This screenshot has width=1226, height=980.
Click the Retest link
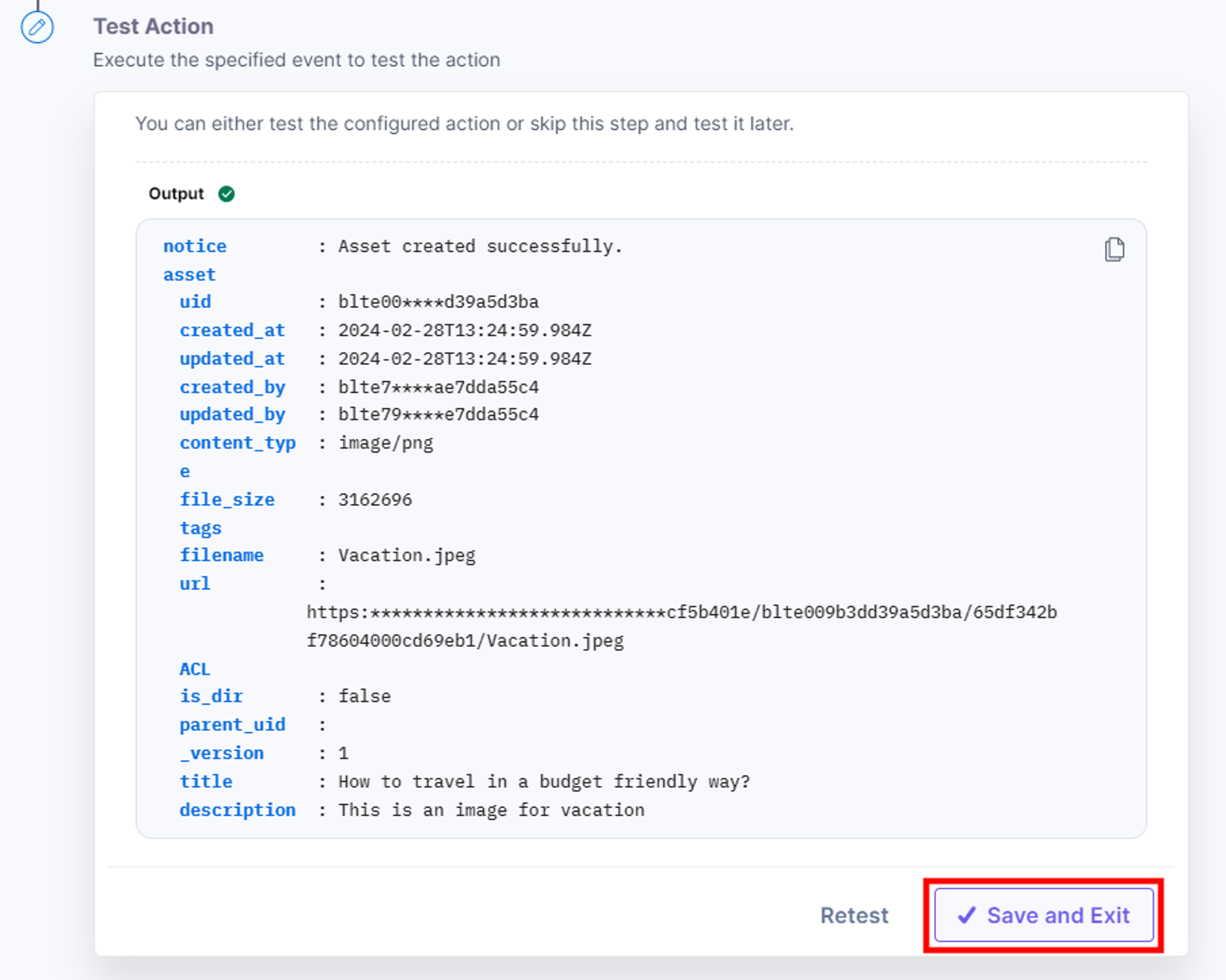854,915
